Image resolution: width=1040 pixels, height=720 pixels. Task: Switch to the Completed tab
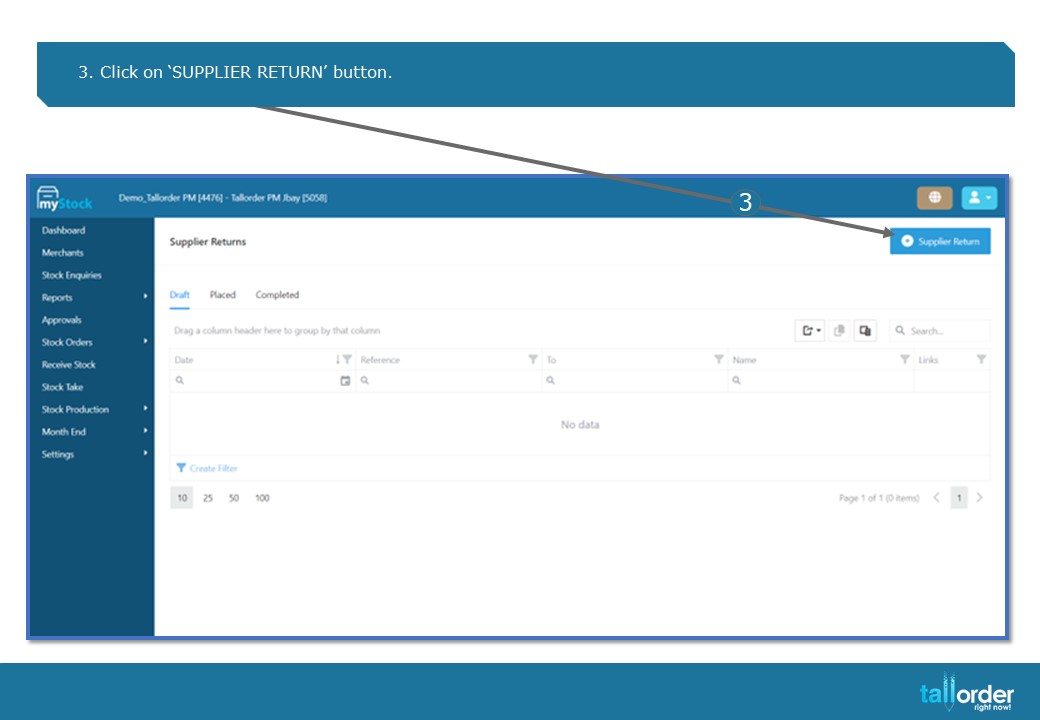click(277, 295)
